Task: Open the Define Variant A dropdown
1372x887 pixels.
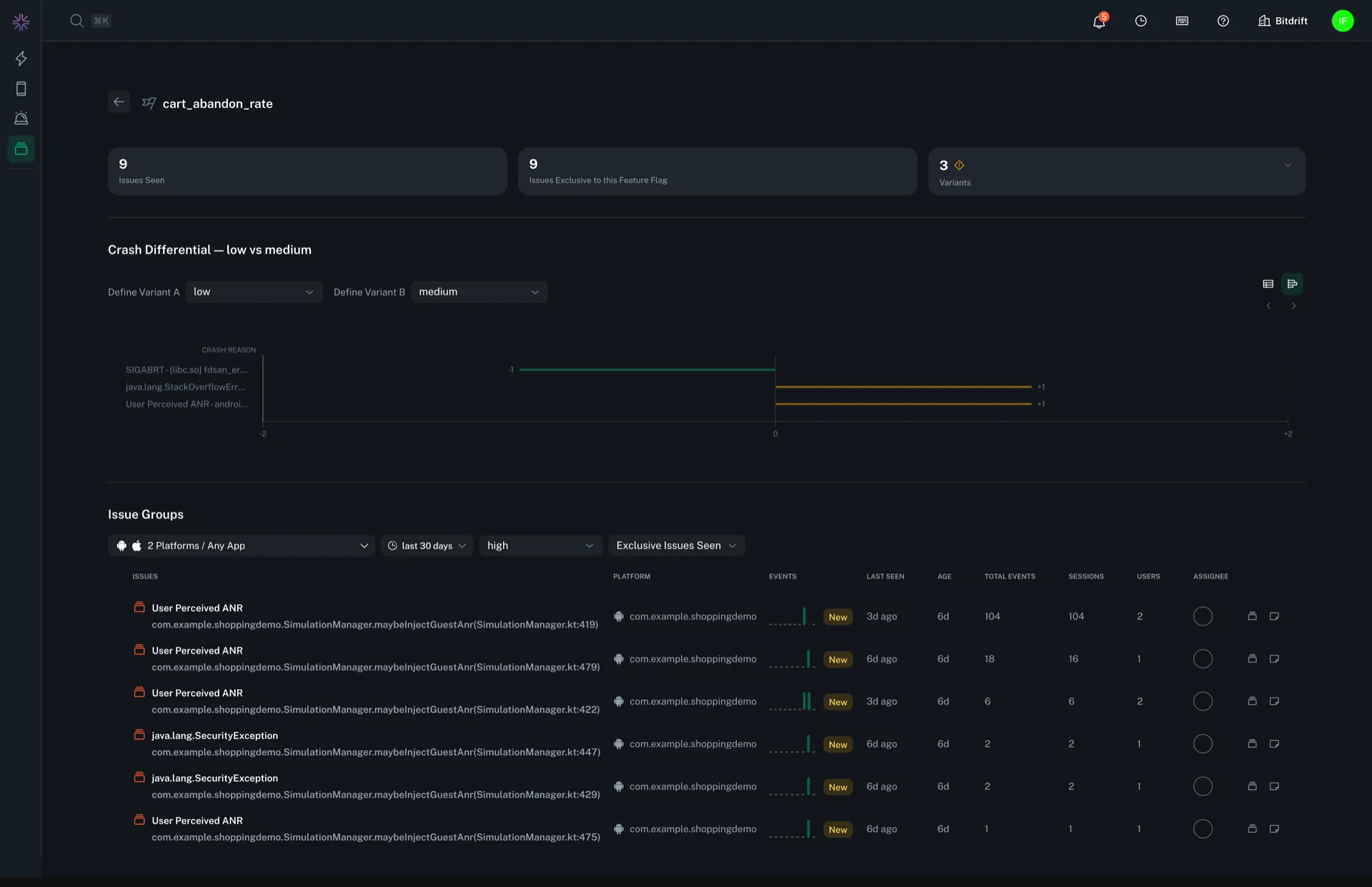Action: 254,292
